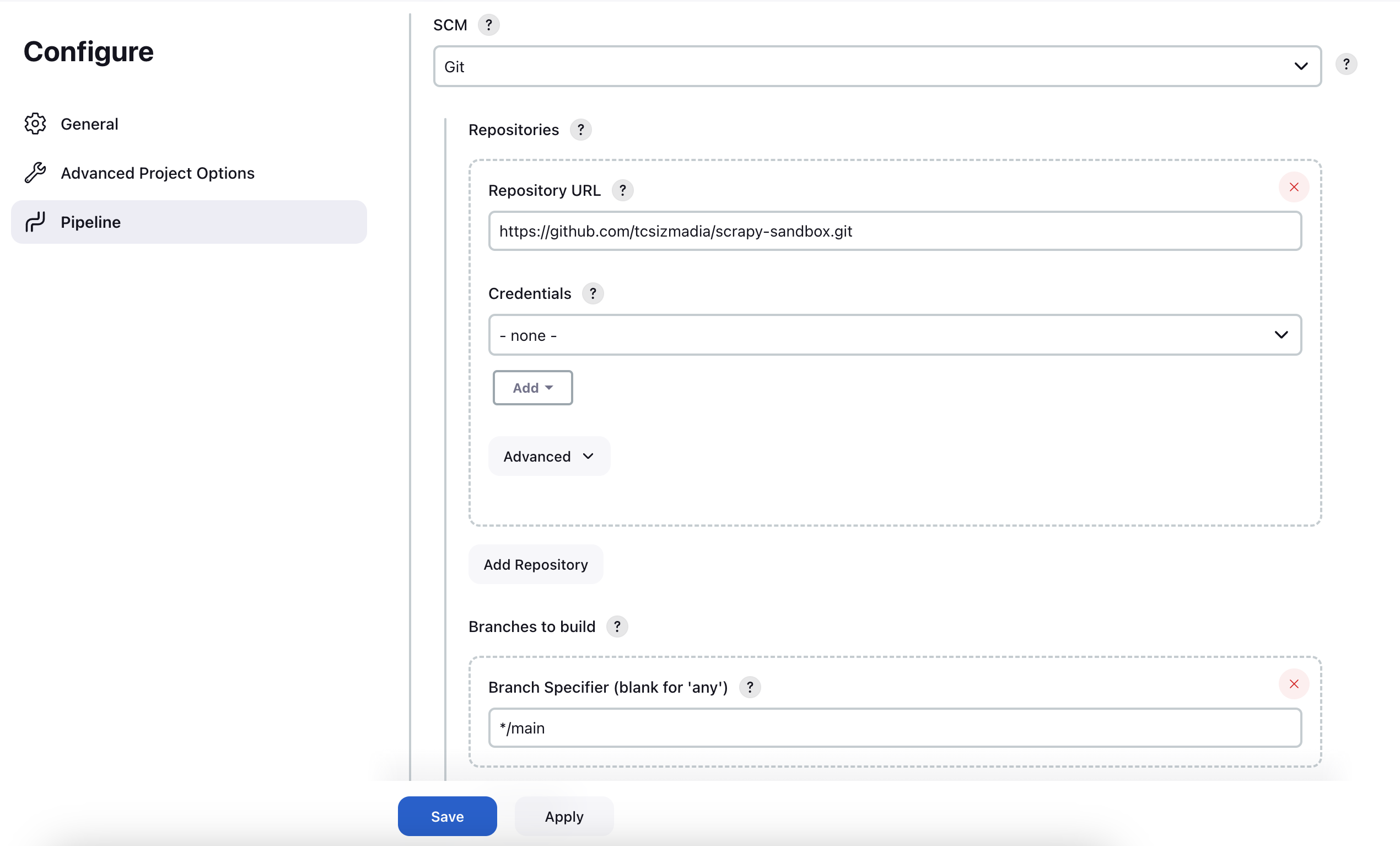Viewport: 1400px width, 846px height.
Task: Click the Credentials help icon
Action: point(593,293)
